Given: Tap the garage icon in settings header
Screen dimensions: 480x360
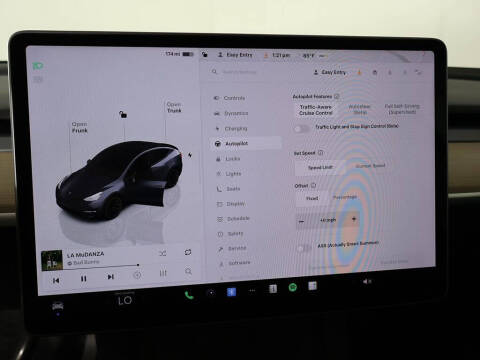Looking at the screenshot, I should (x=375, y=72).
